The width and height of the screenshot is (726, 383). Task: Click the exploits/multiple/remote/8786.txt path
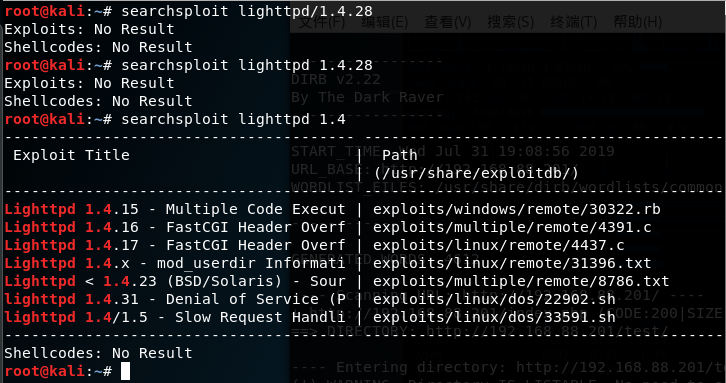pyautogui.click(x=521, y=281)
